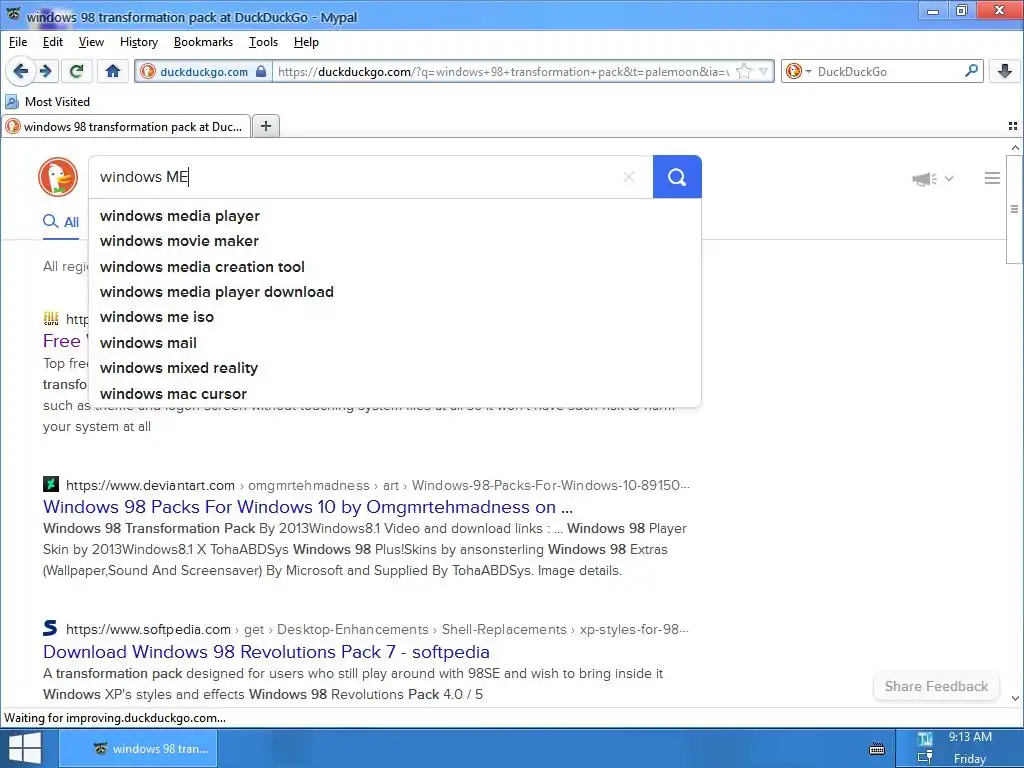Choose suggestion windows mixed reality

click(x=394, y=368)
